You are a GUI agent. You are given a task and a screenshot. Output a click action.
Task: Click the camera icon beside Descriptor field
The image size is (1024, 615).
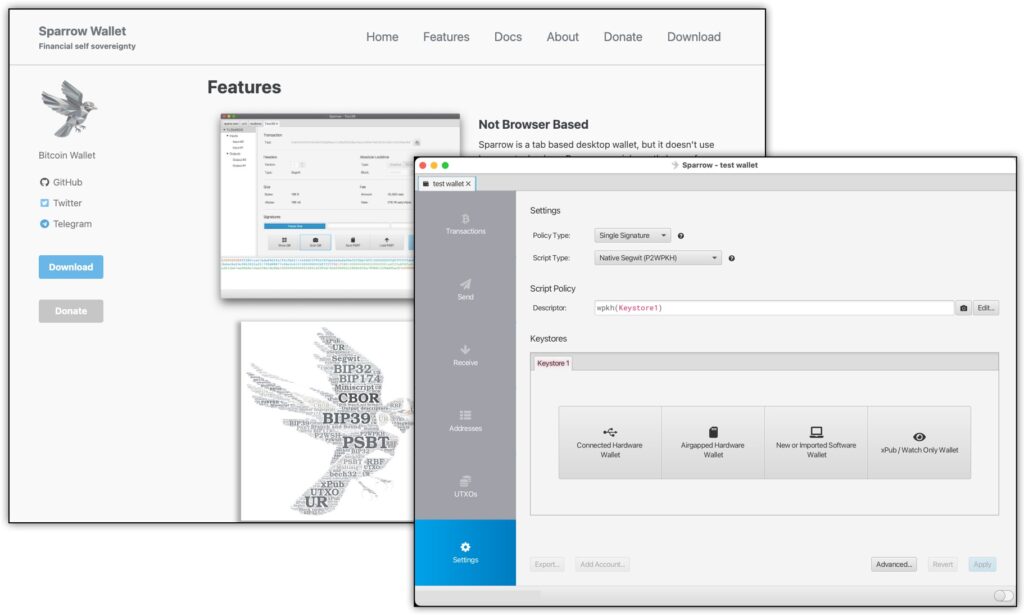tap(963, 308)
